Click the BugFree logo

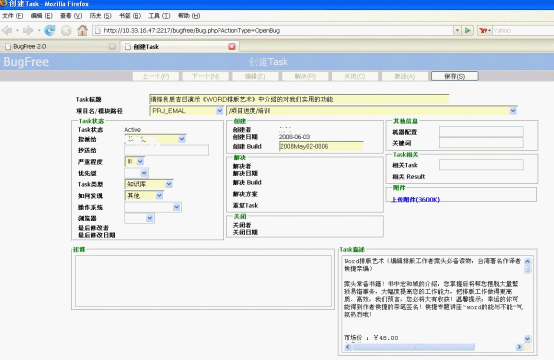[x=26, y=62]
